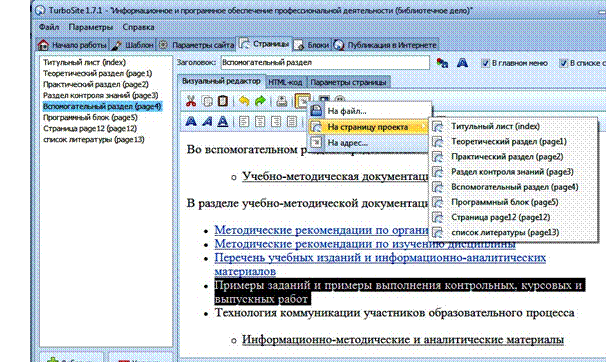Viewport: 606px width, 364px height.
Task: Pick 'Раздел контроля знаний (page3)' in submenu
Action: coord(513,172)
